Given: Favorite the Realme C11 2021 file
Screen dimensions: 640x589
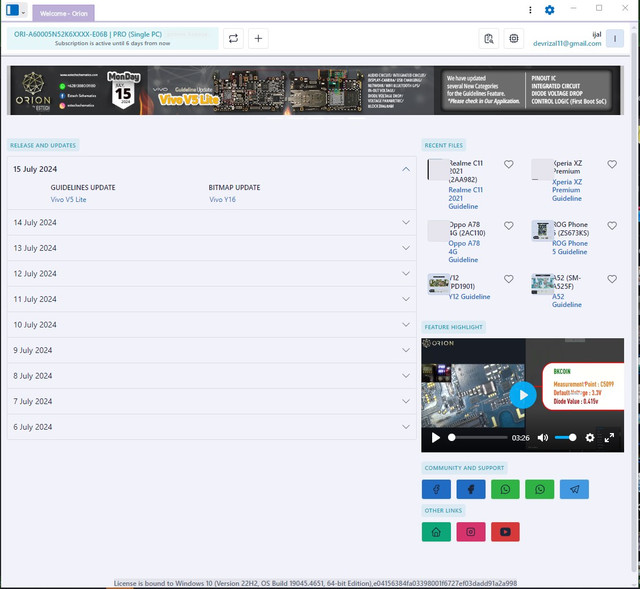Looking at the screenshot, I should (x=508, y=164).
